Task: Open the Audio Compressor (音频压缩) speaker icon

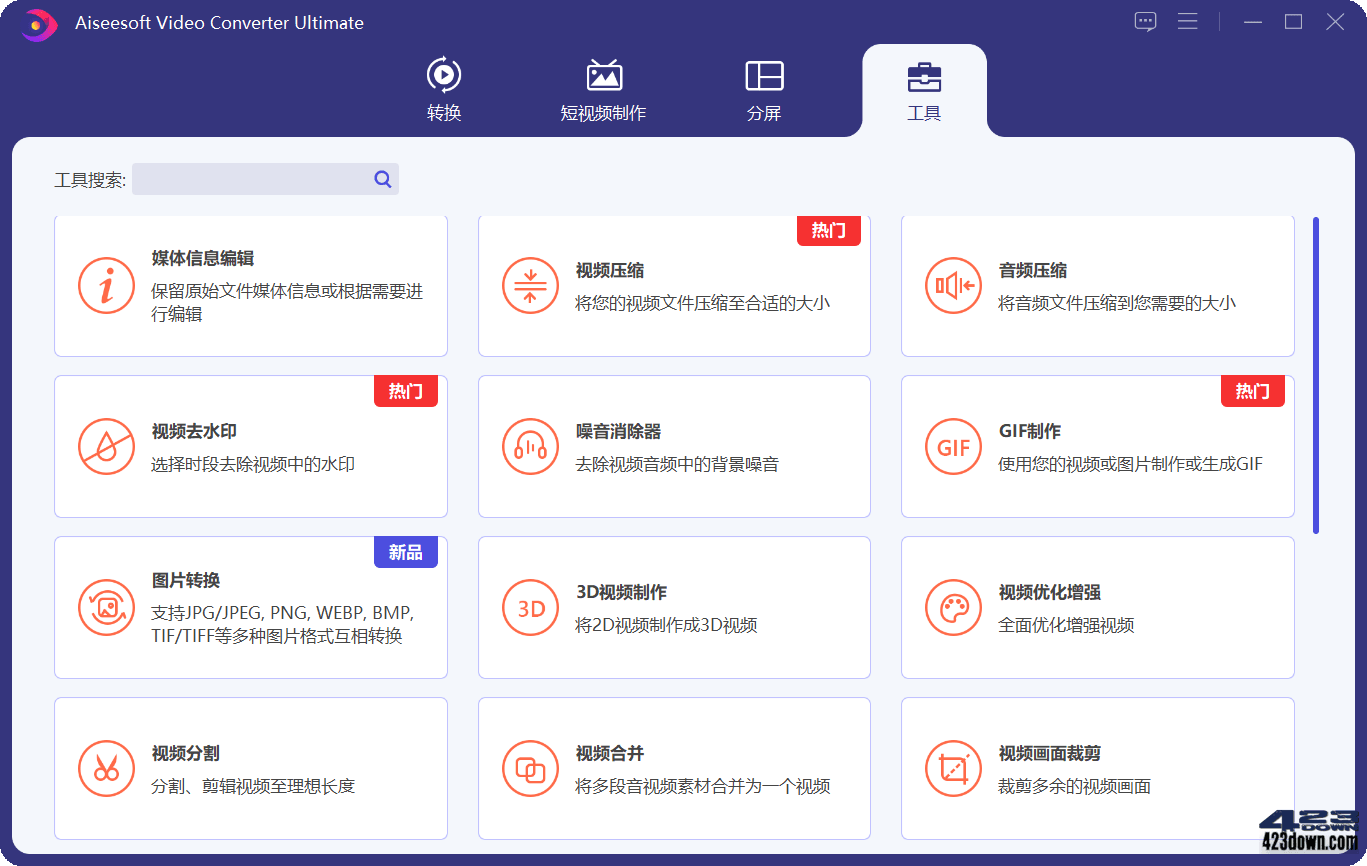Action: pos(953,286)
